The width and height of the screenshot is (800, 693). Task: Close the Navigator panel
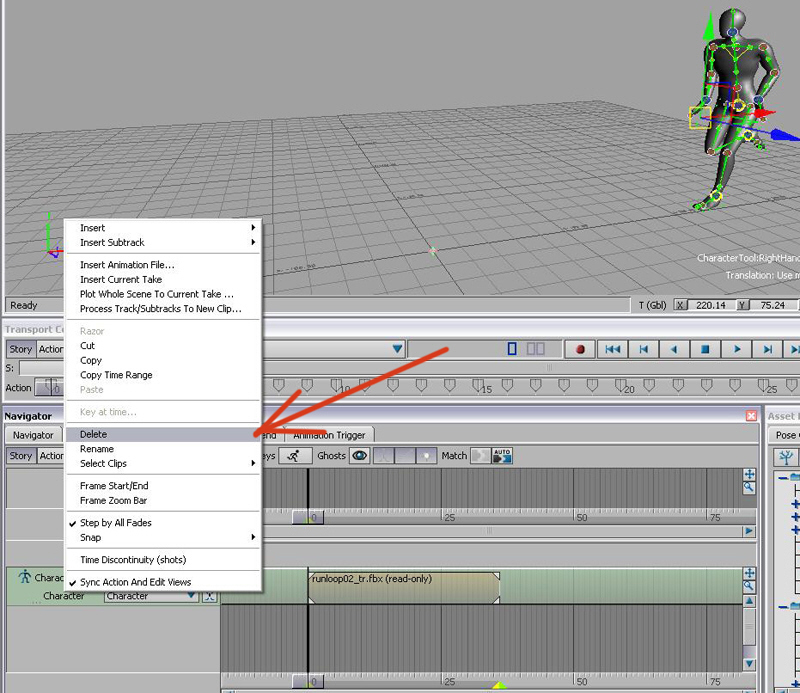[751, 415]
